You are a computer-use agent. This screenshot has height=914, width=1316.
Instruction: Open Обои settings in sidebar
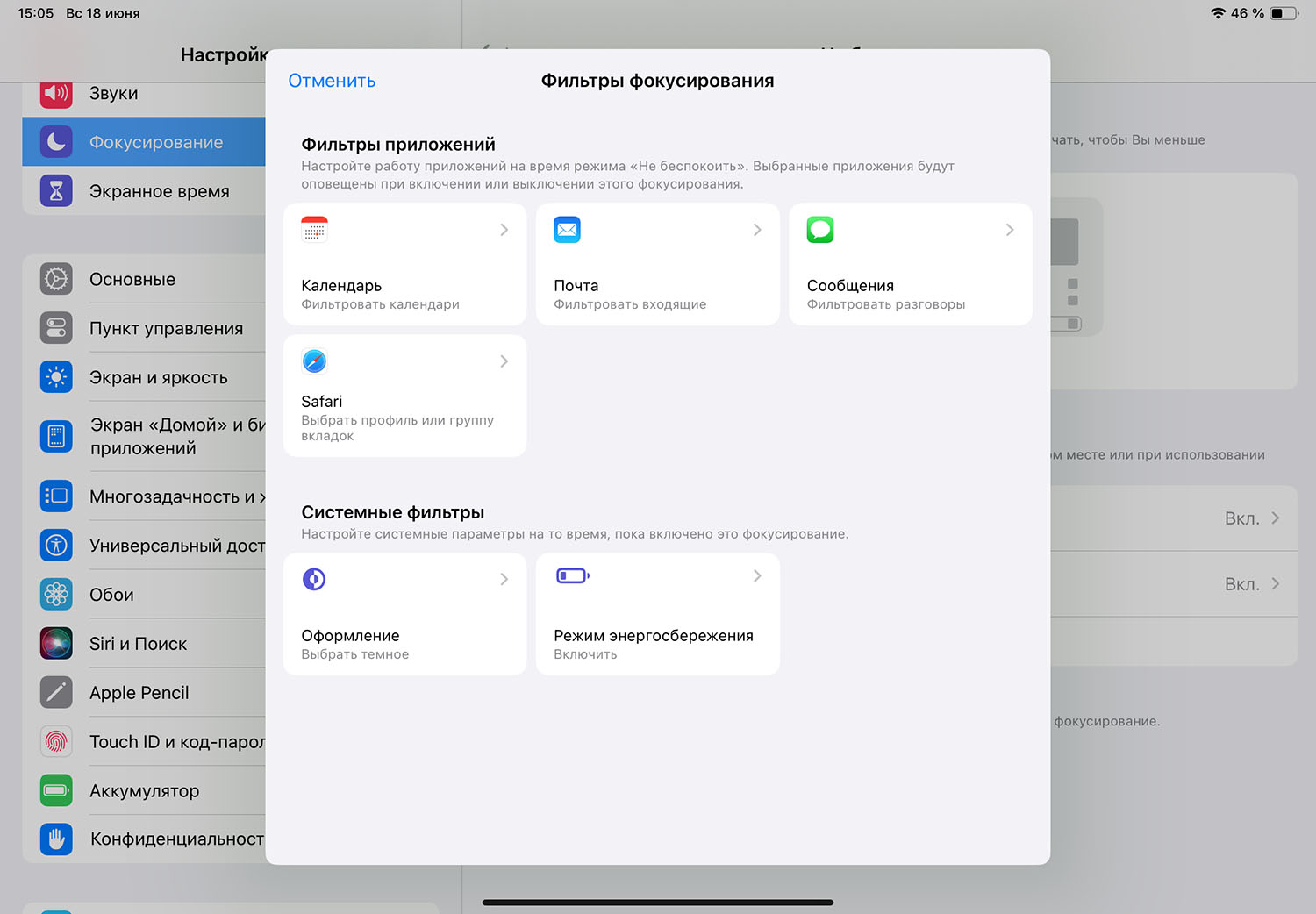click(144, 594)
